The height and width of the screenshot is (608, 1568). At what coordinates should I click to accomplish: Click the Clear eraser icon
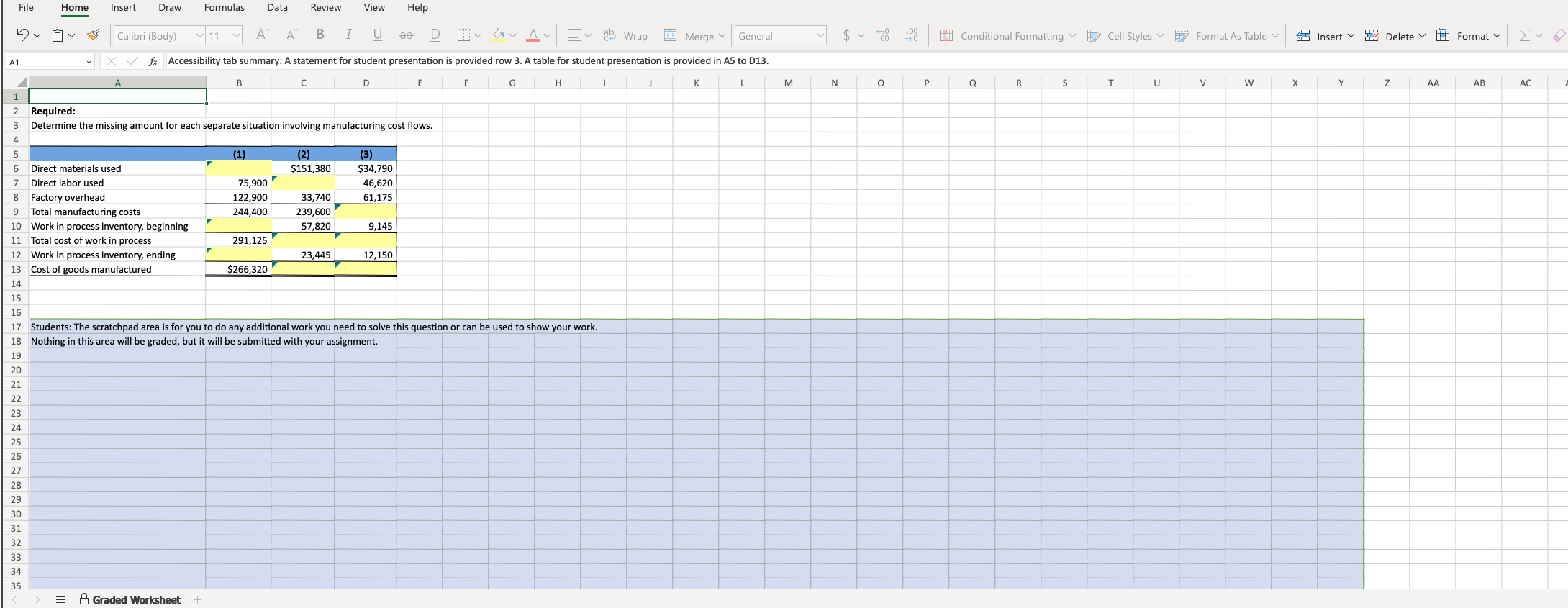click(x=1559, y=35)
